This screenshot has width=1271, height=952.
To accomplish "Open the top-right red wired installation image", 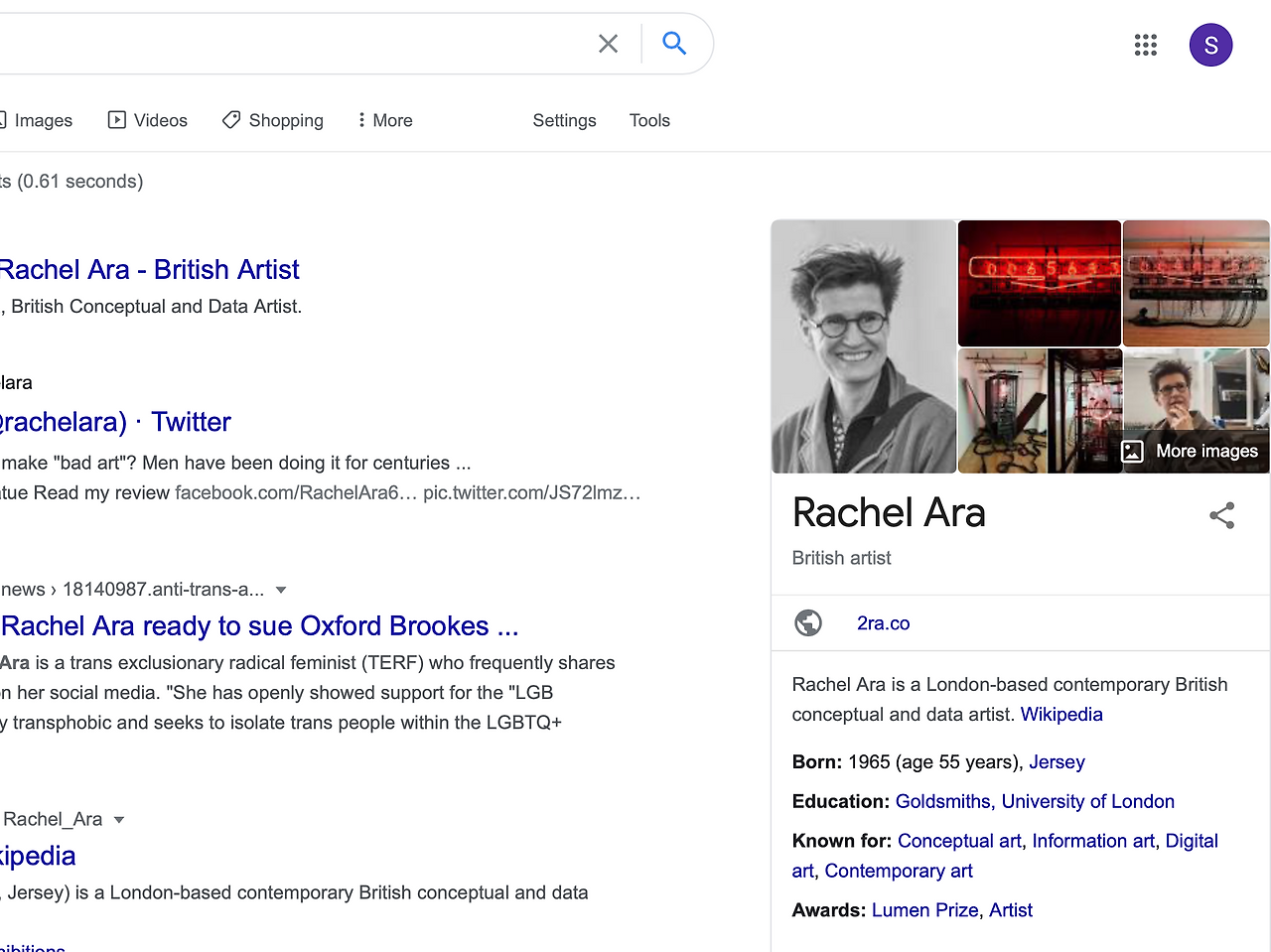I will pyautogui.click(x=1197, y=283).
